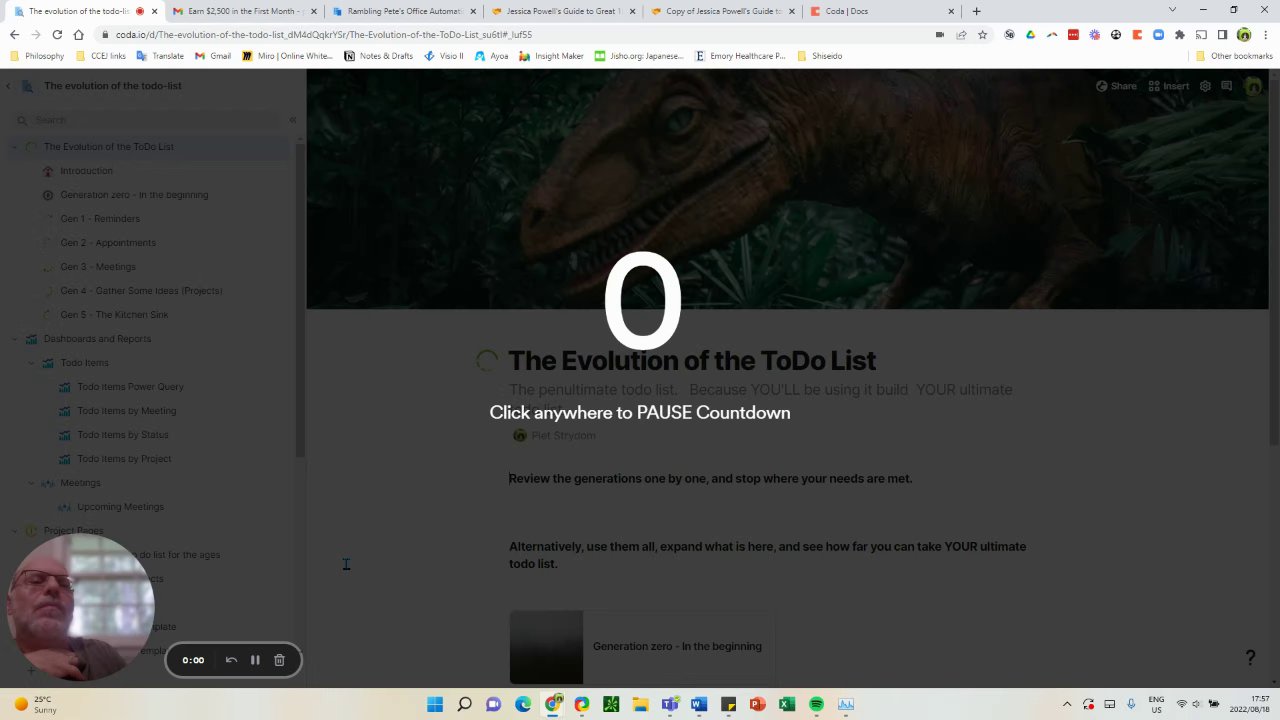Viewport: 1280px width, 720px height.
Task: Collapse Dashboards and Reports section
Action: 15,339
